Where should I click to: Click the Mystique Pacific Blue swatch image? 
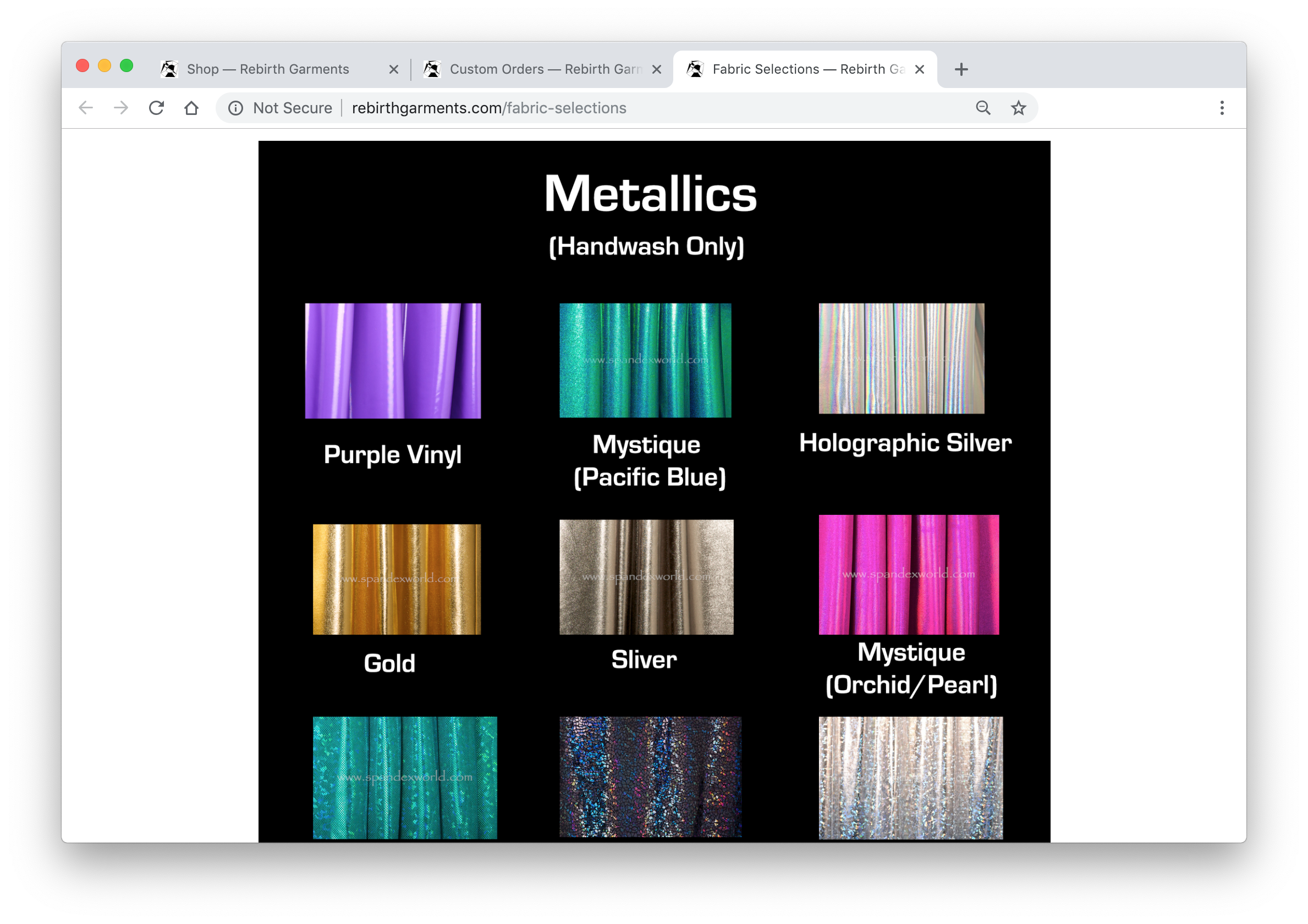point(645,360)
